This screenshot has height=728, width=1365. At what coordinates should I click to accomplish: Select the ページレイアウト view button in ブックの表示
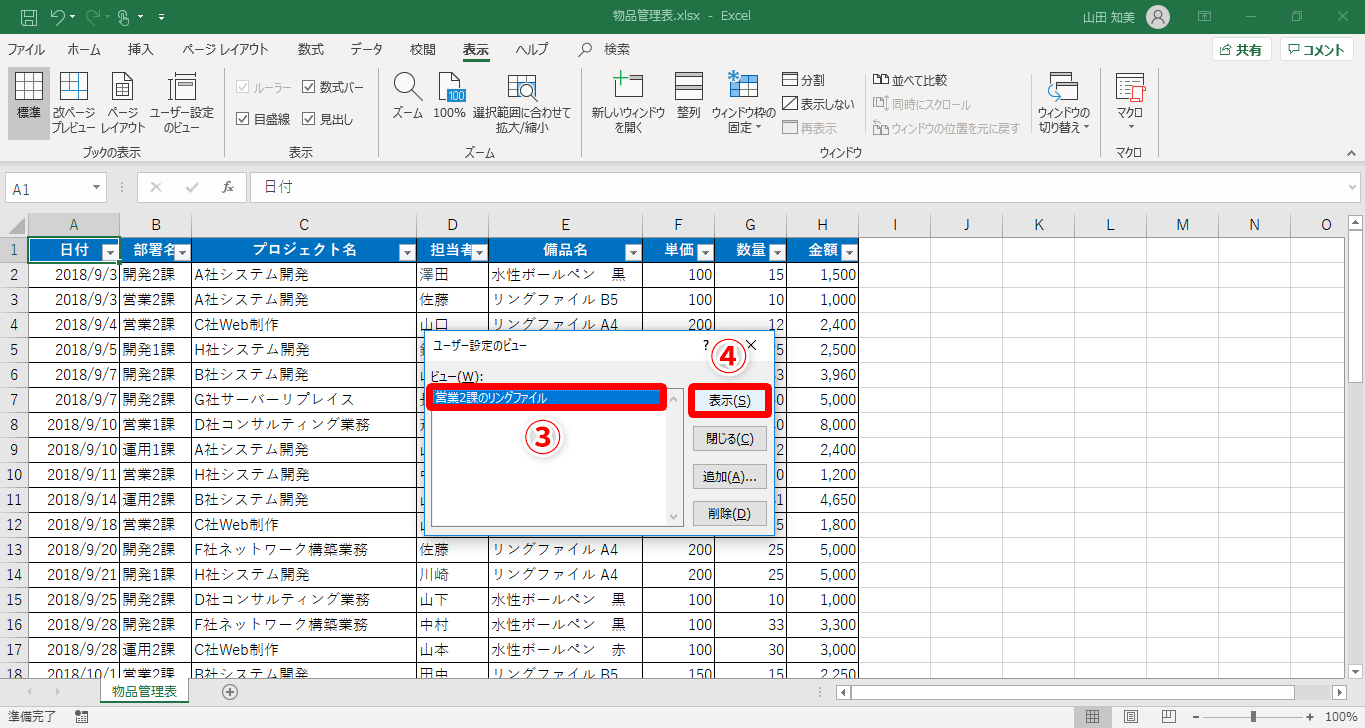[123, 103]
